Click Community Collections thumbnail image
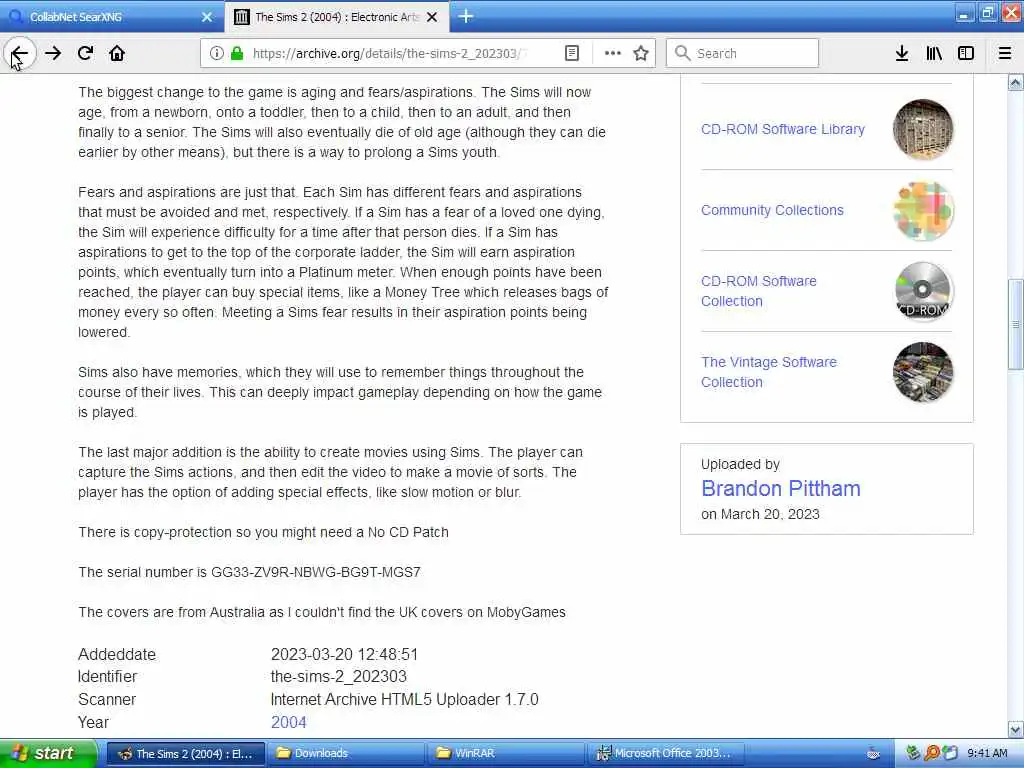This screenshot has height=768, width=1024. pyautogui.click(x=923, y=210)
